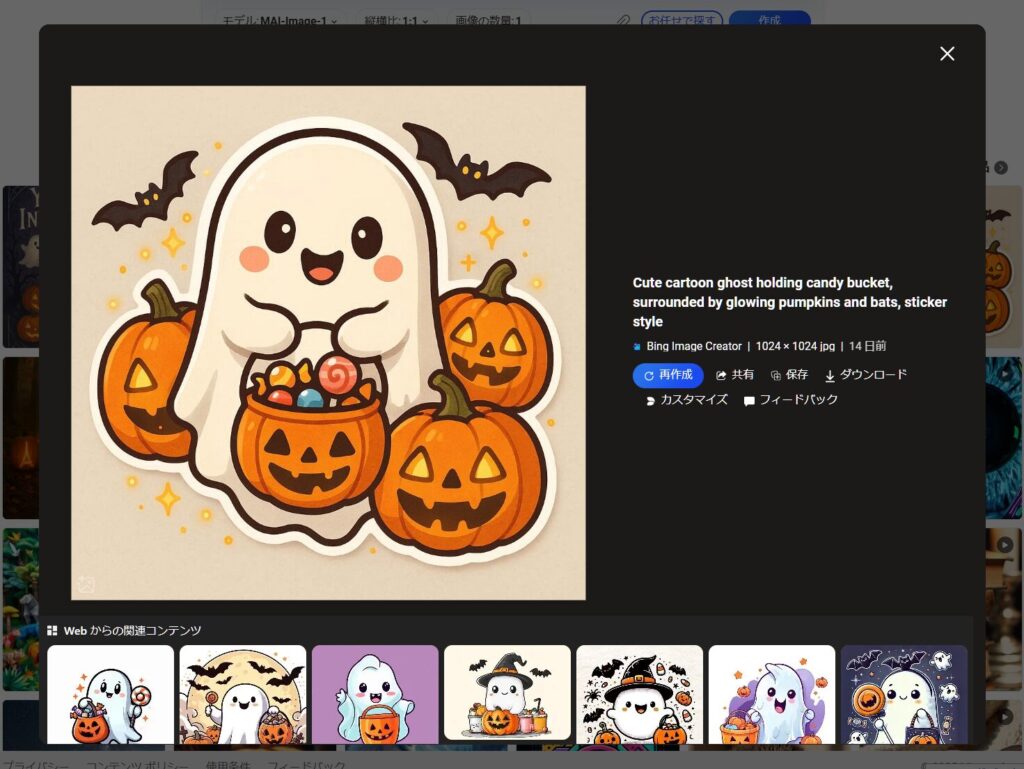
Task: Select related thumbnail of ghost before moon
Action: point(243,695)
